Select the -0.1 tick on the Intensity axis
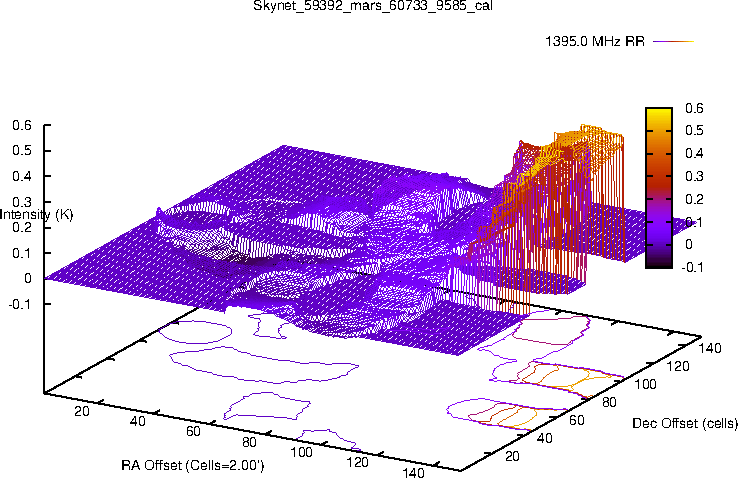Screen dimensions: 738x478 click(x=20, y=304)
